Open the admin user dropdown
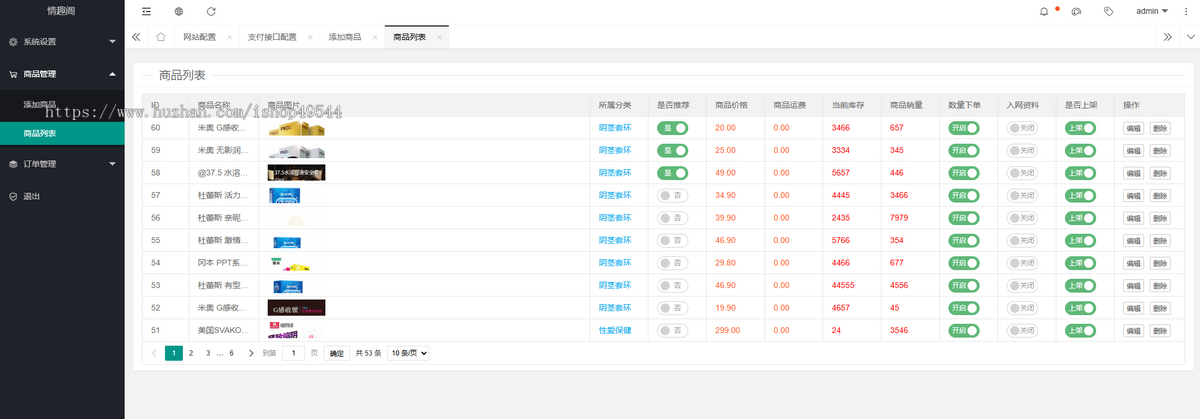The height and width of the screenshot is (419, 1200). click(1152, 11)
